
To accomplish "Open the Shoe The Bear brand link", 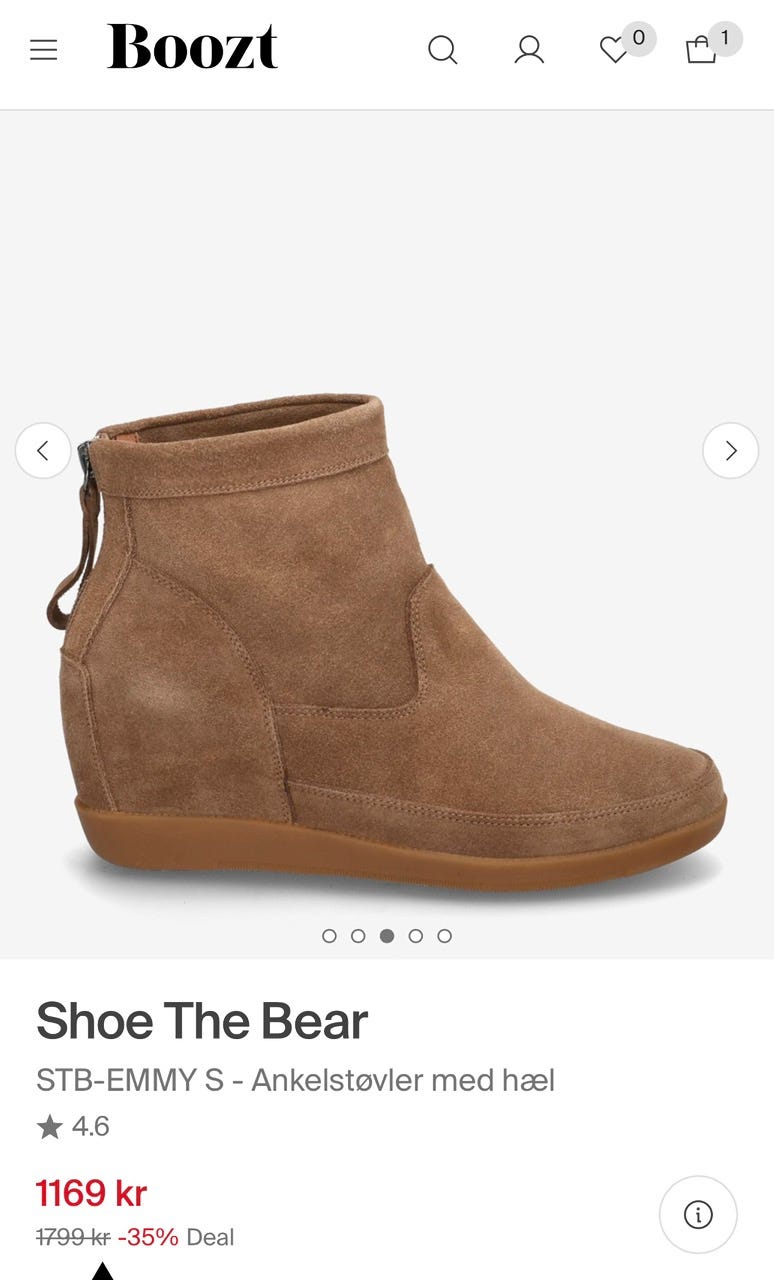I will (202, 1021).
